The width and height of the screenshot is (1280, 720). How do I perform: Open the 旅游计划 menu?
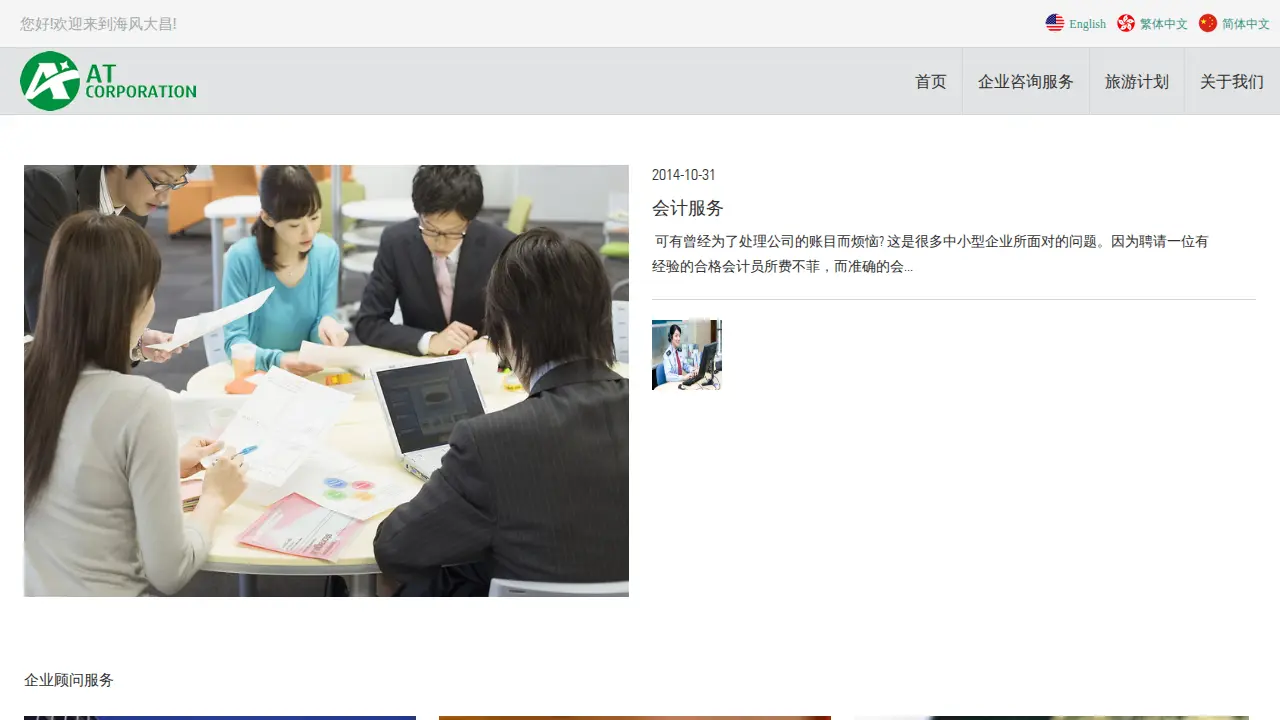coord(1137,81)
